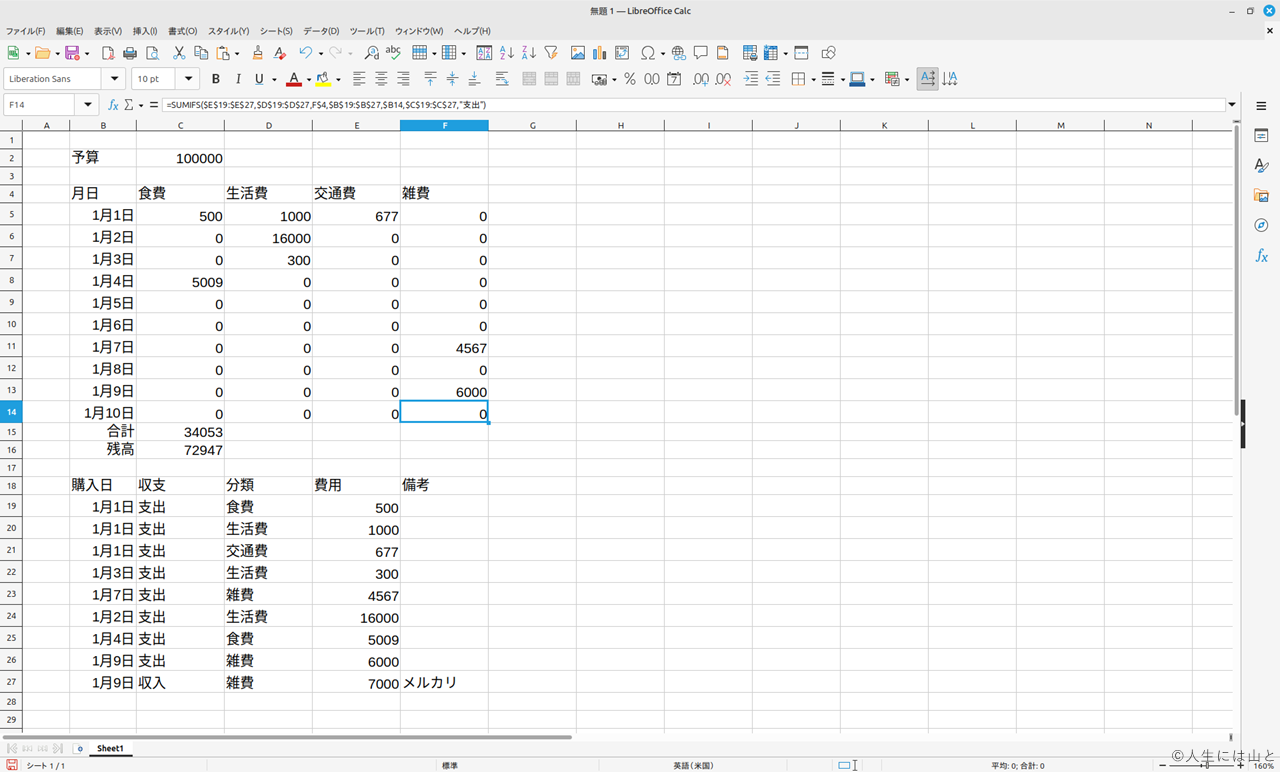Click the Sort Ascending icon

pyautogui.click(x=506, y=53)
